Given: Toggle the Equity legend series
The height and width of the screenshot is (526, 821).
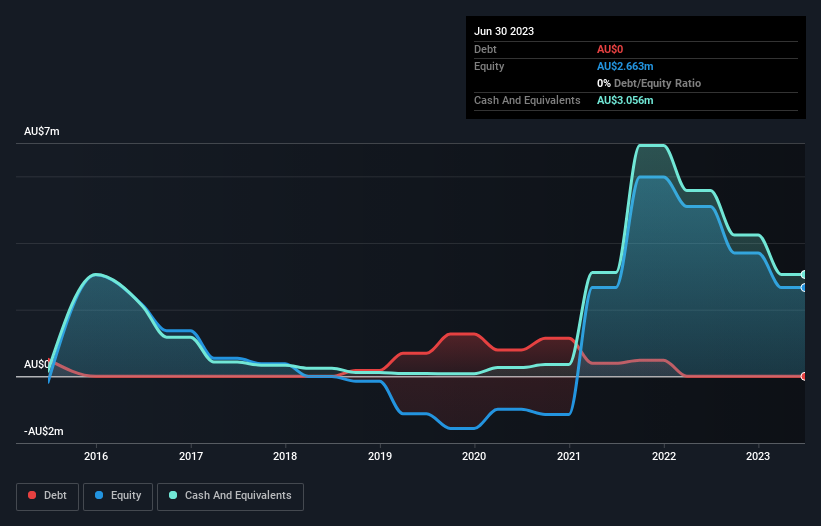Looking at the screenshot, I should coord(118,496).
